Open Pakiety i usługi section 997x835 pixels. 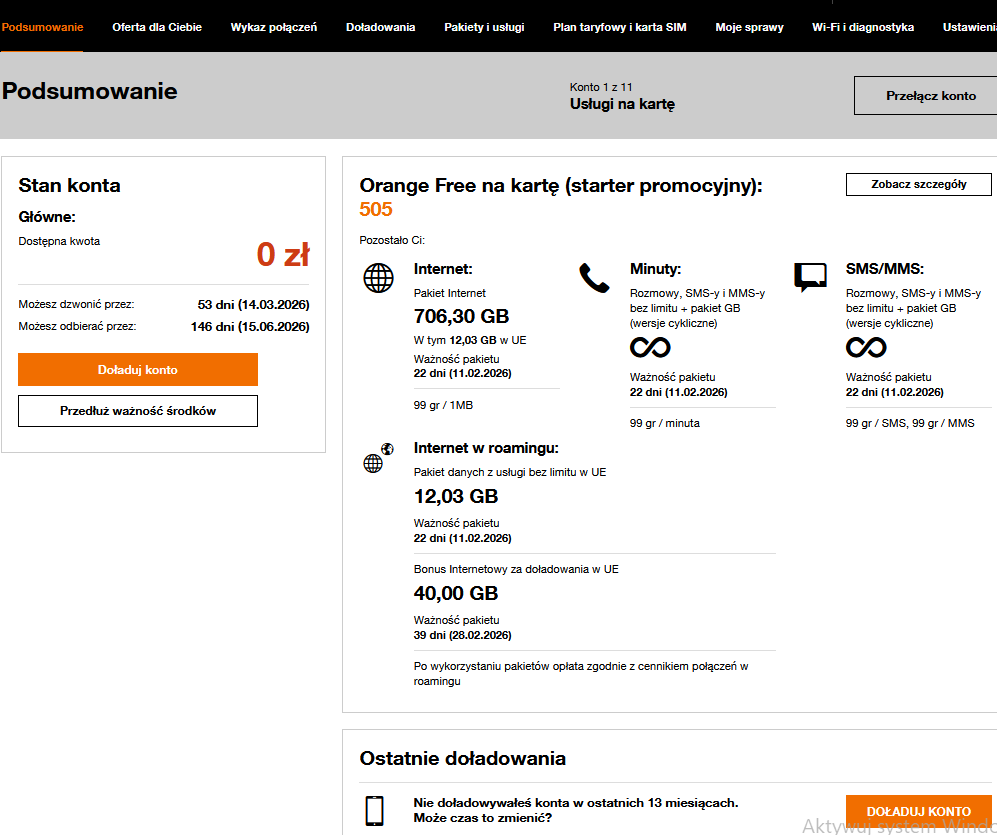coord(484,27)
